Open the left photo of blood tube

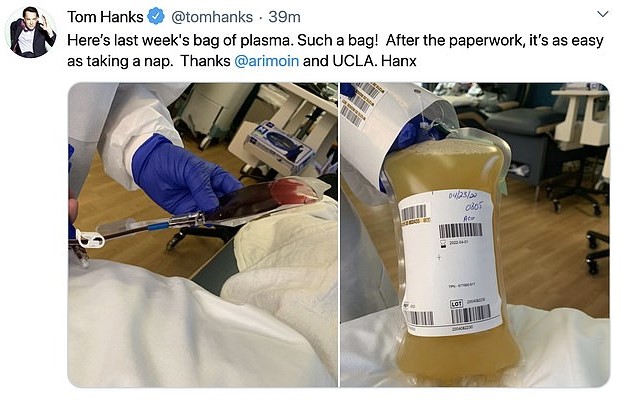click(x=203, y=234)
